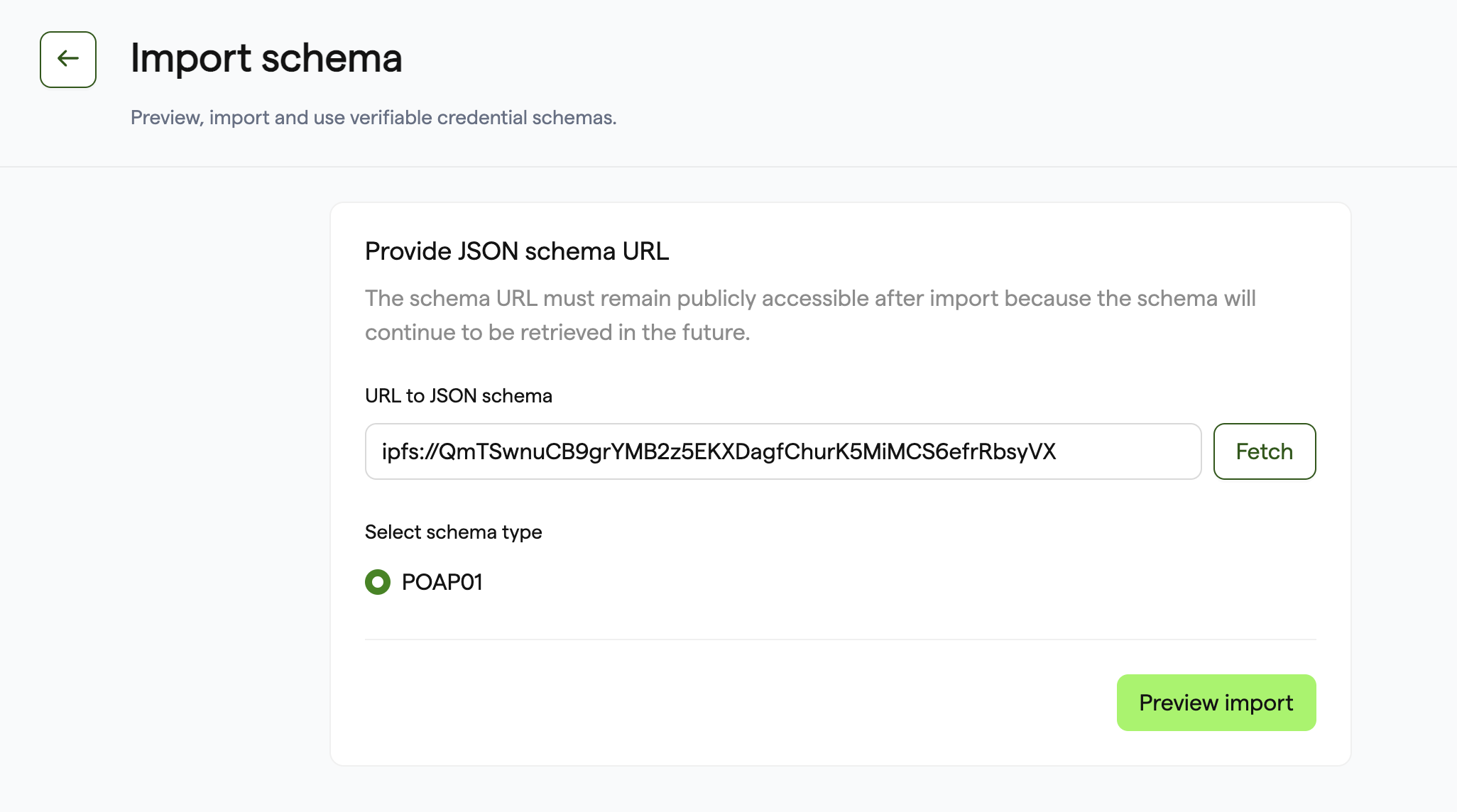Viewport: 1457px width, 812px height.
Task: Focus the URL to JSON schema field
Action: coord(782,451)
